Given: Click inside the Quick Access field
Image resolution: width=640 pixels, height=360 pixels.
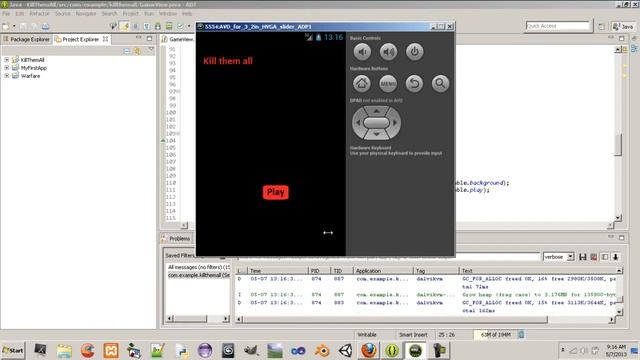Looking at the screenshot, I should point(558,26).
